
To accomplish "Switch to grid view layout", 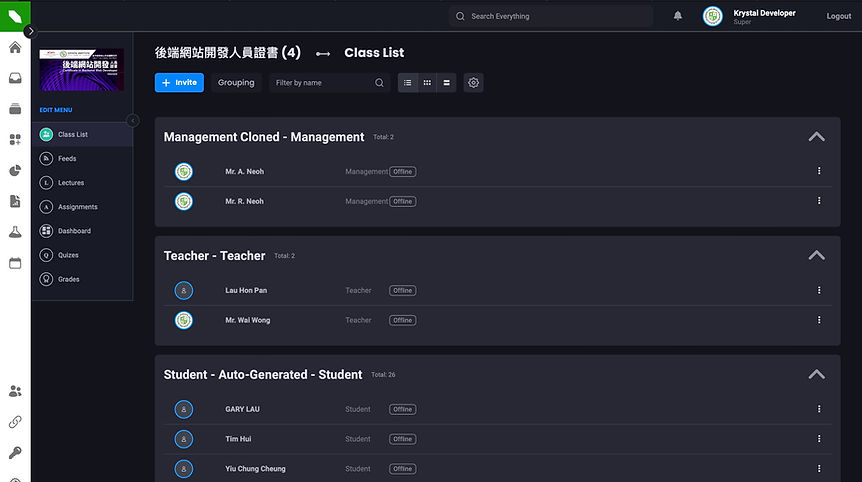I will (427, 83).
